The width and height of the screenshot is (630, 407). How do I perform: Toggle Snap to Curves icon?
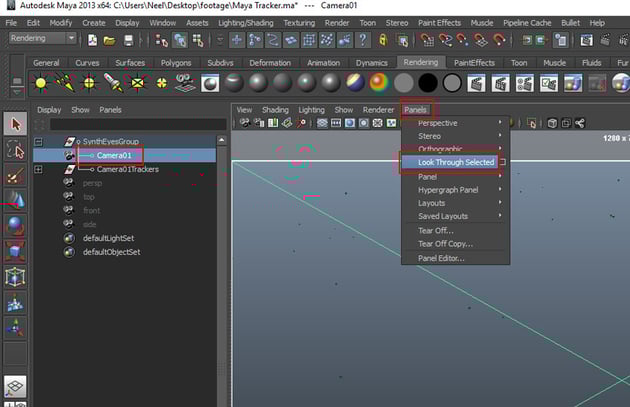click(445, 40)
